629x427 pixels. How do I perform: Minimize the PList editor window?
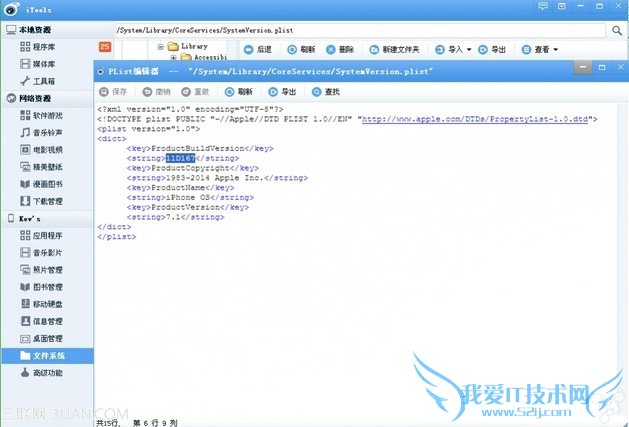(x=583, y=67)
